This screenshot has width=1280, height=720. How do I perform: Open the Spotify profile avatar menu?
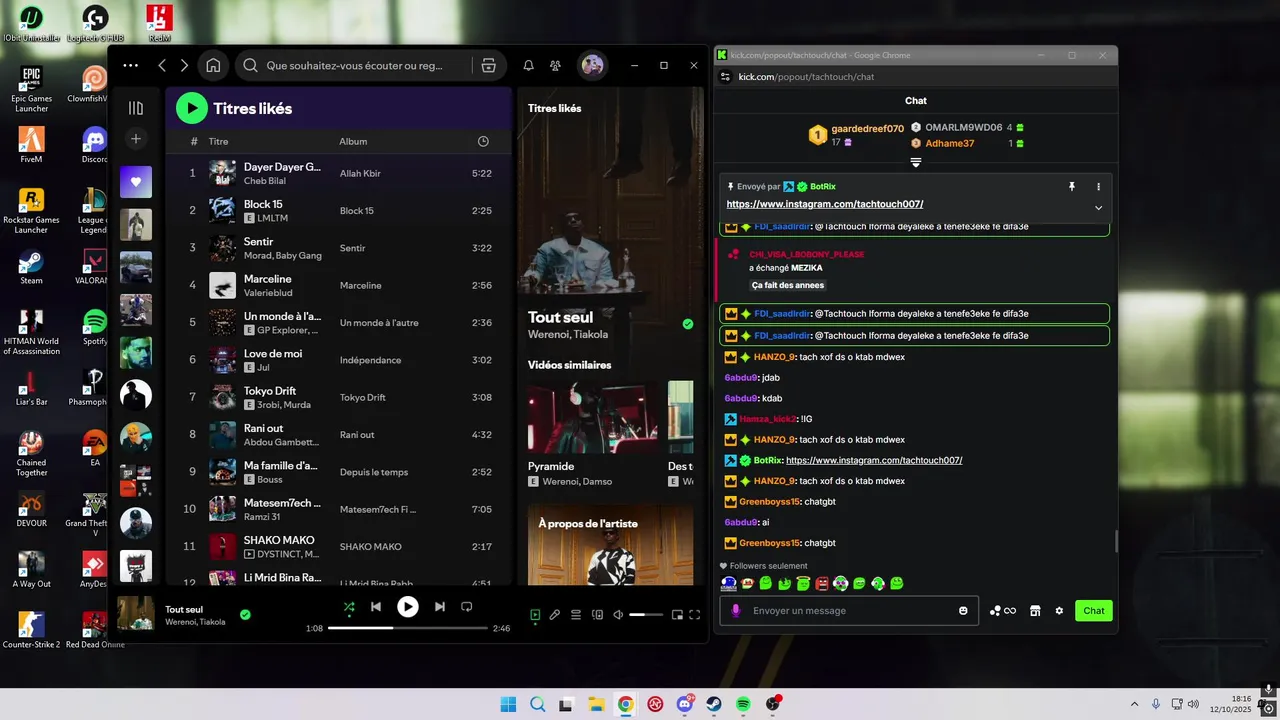coord(592,65)
